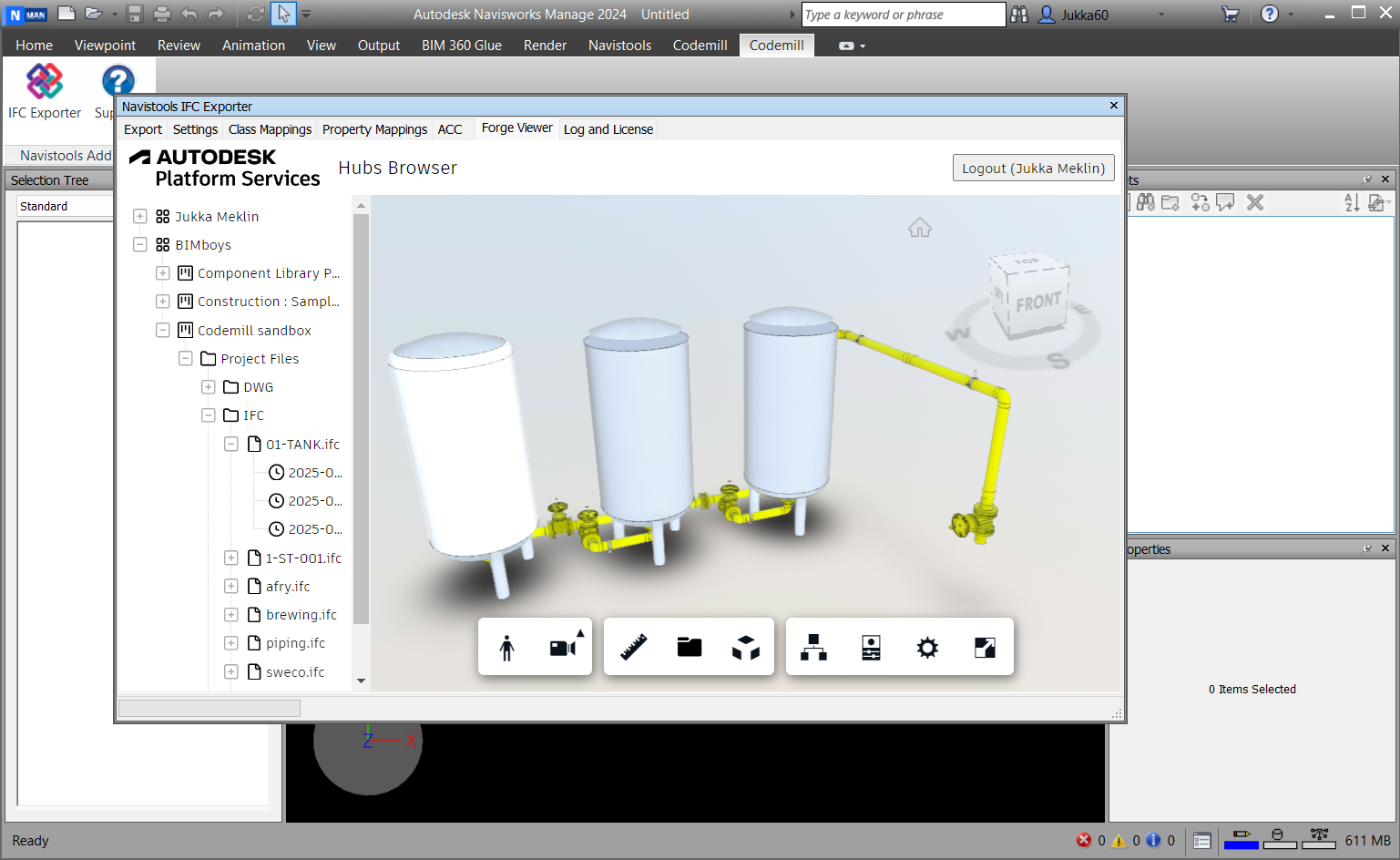The height and width of the screenshot is (860, 1400).
Task: Open the Viewpoint ribbon tab
Action: click(105, 46)
